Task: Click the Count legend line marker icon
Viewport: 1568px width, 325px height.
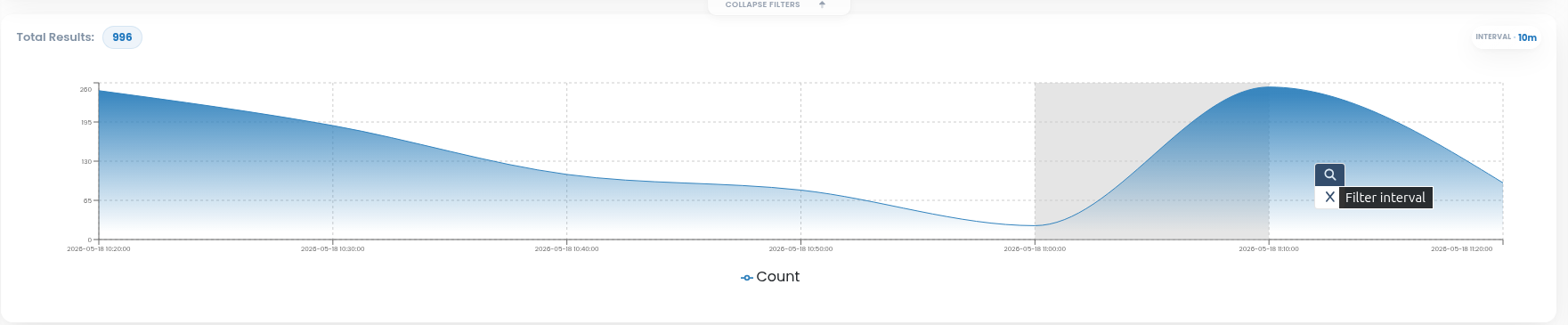Action: click(747, 278)
